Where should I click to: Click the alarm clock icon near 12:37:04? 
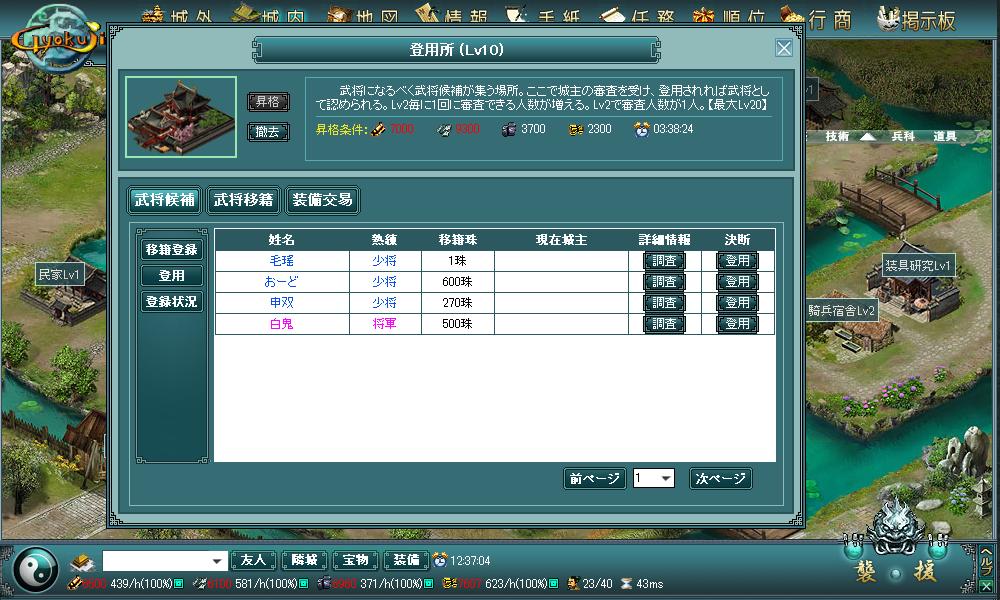click(x=439, y=560)
